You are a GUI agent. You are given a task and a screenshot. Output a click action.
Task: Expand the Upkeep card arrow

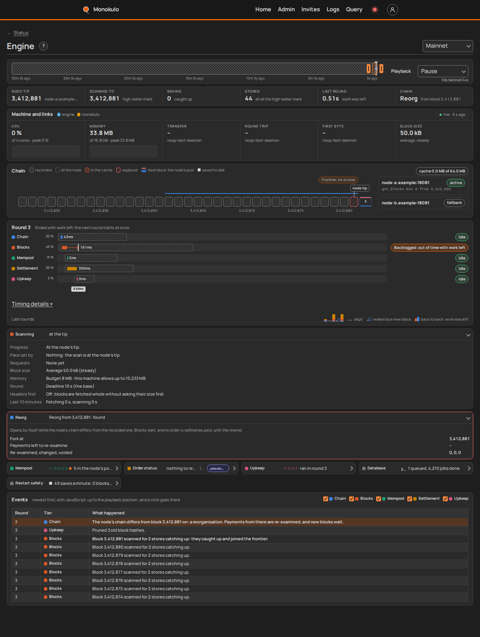[351, 468]
